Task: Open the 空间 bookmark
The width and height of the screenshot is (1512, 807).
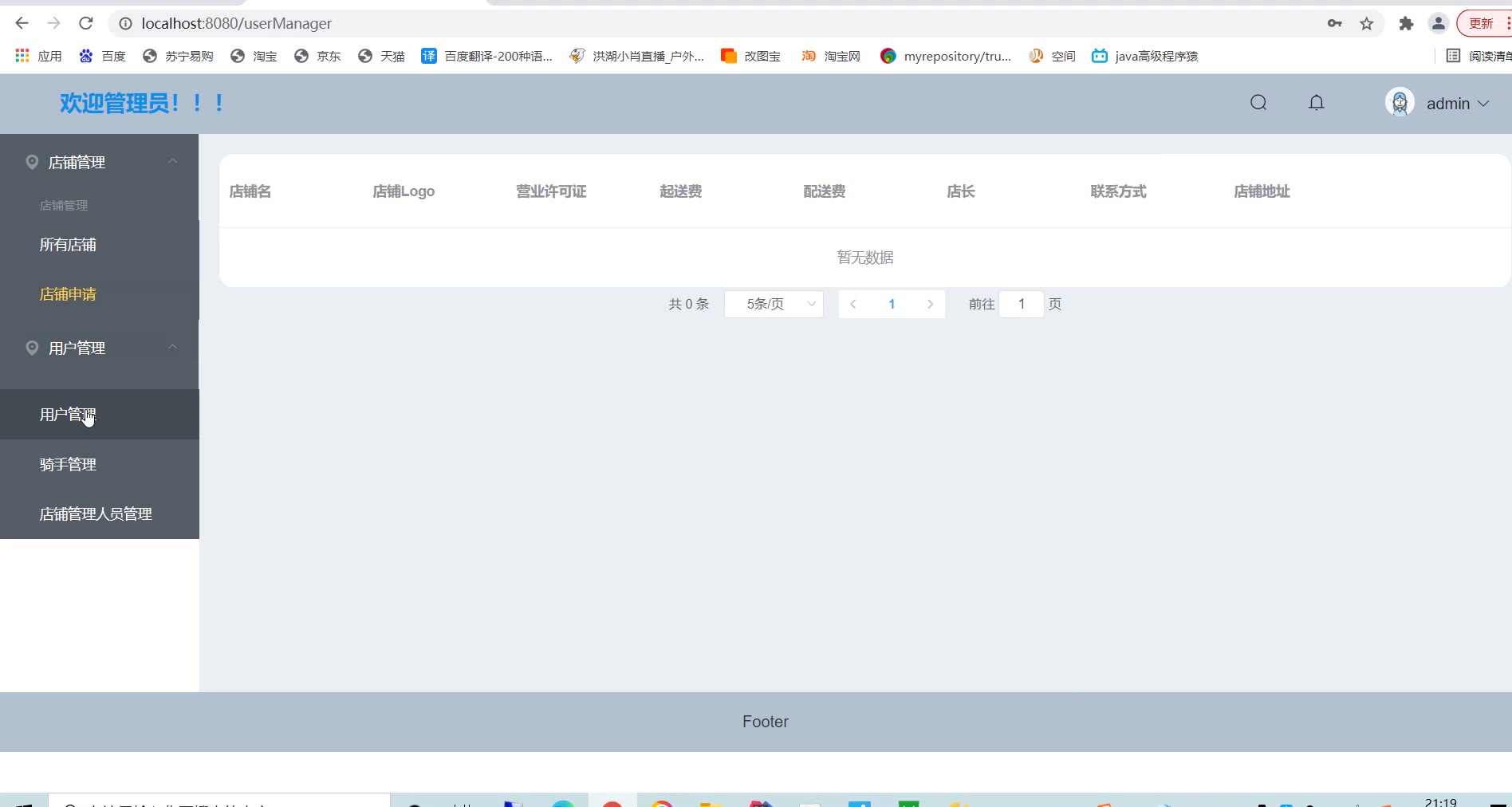Action: point(1052,56)
